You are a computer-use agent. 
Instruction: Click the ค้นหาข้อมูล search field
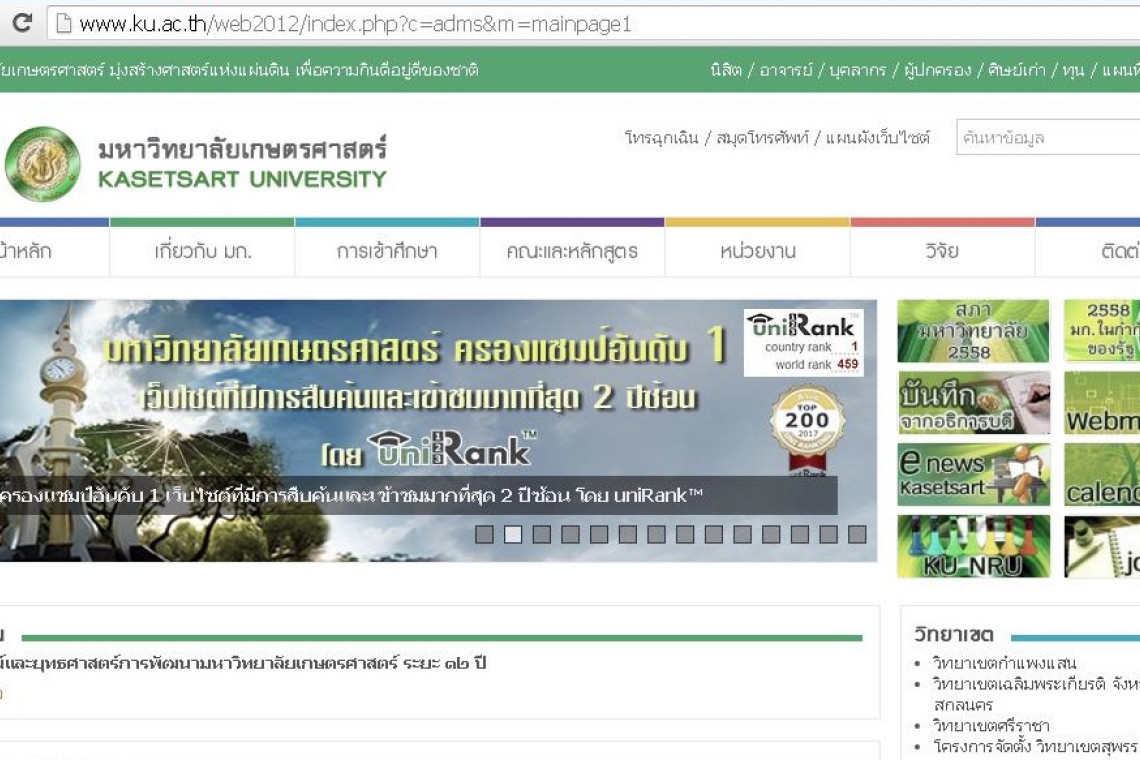(x=1047, y=138)
